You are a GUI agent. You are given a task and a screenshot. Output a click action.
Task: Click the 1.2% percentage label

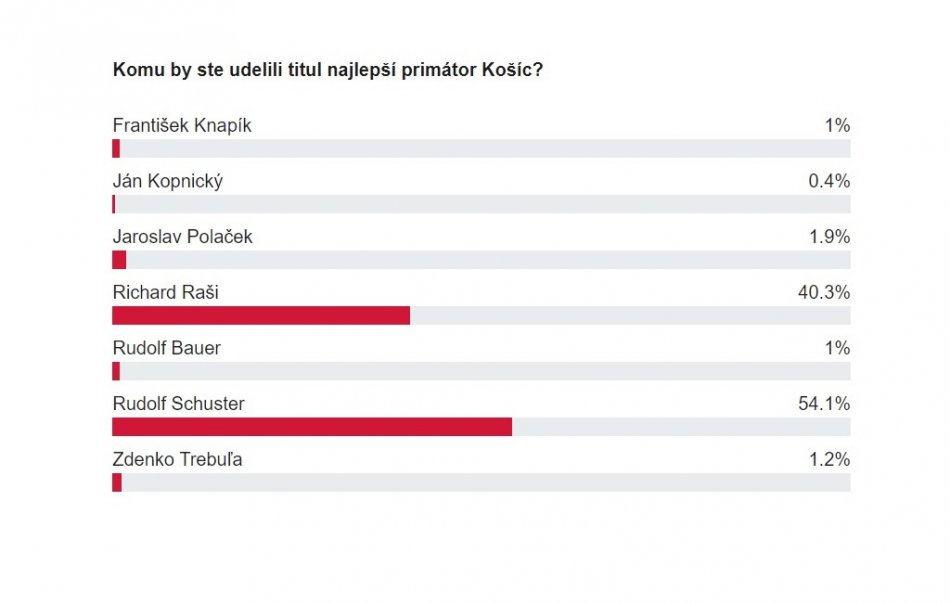[831, 460]
